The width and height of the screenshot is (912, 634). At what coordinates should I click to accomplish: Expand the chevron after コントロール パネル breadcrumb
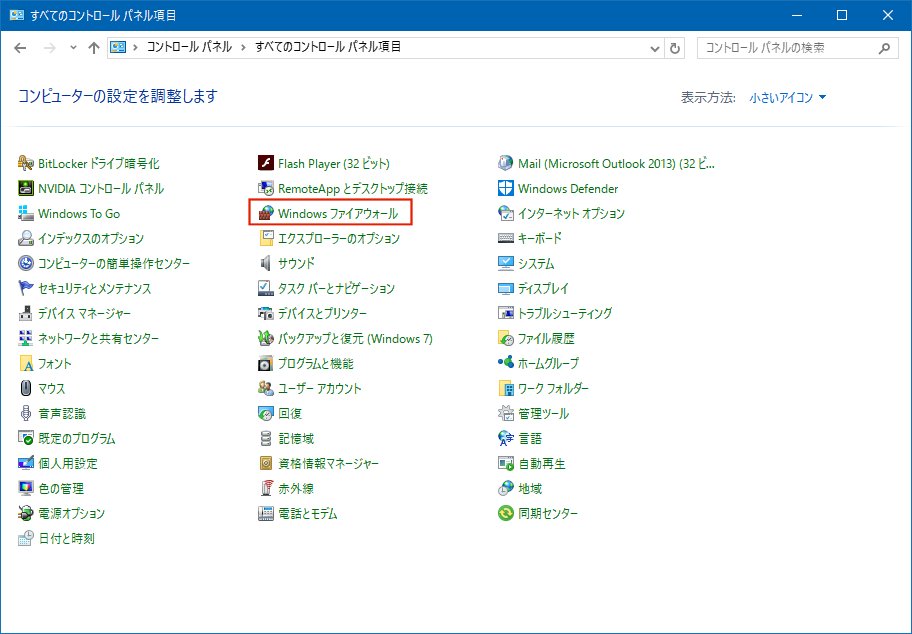click(x=244, y=48)
